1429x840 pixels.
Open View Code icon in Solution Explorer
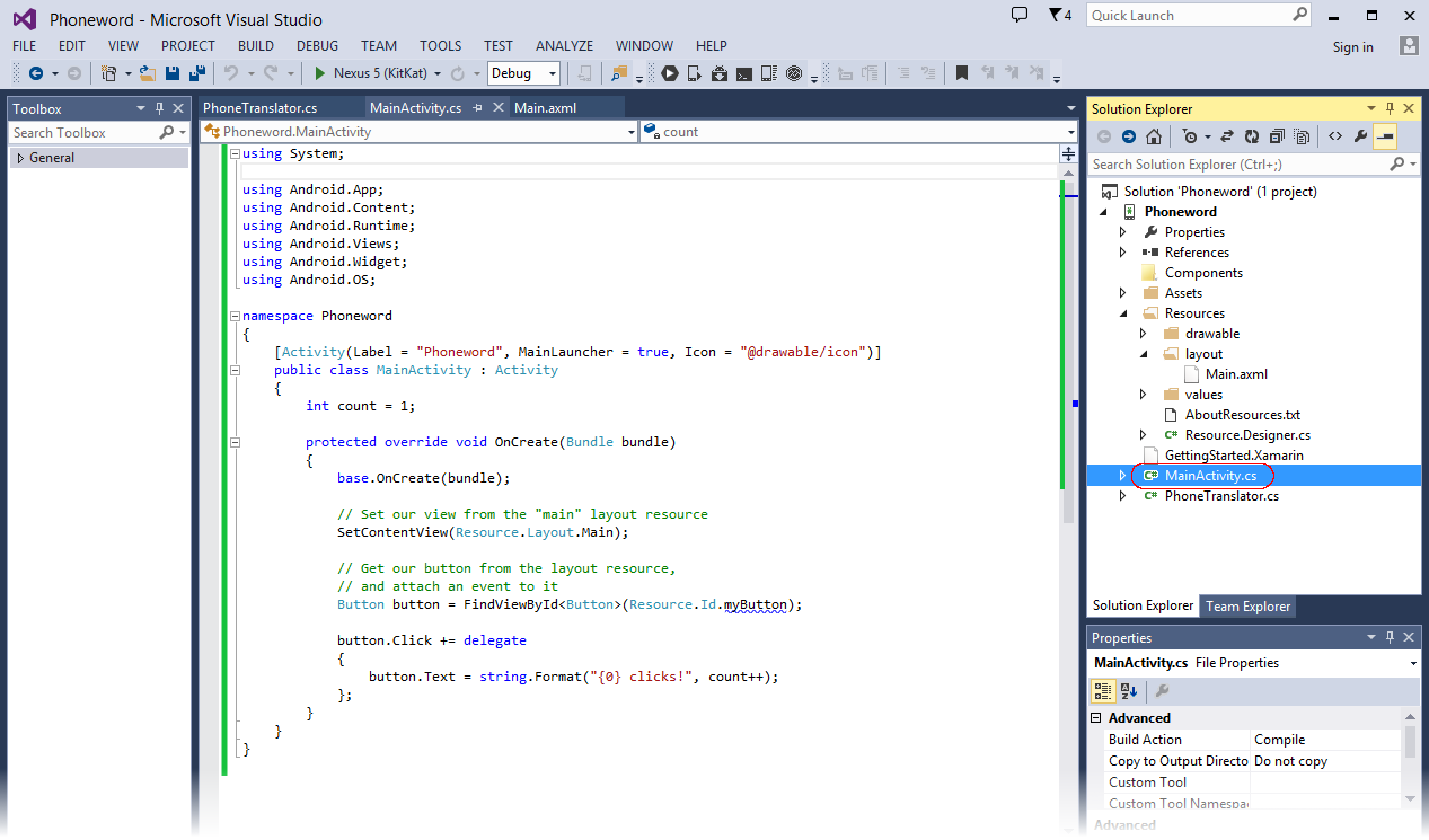pyautogui.click(x=1335, y=136)
